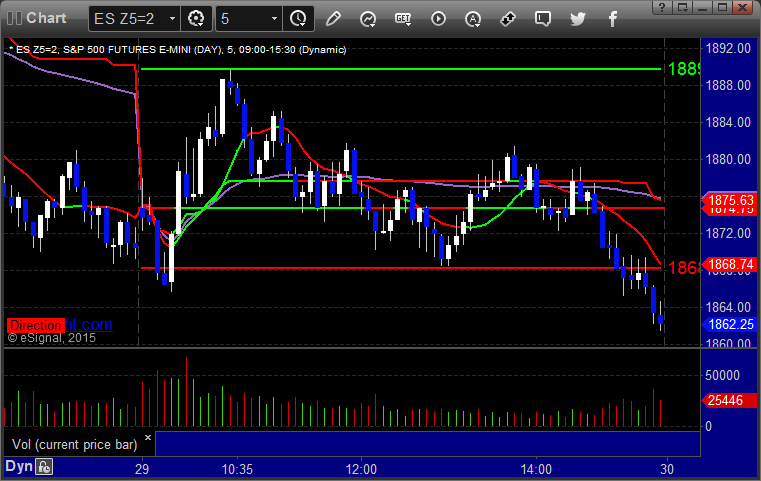Click the 1880.00 price axis label
Image resolution: width=761 pixels, height=481 pixels.
[728, 159]
